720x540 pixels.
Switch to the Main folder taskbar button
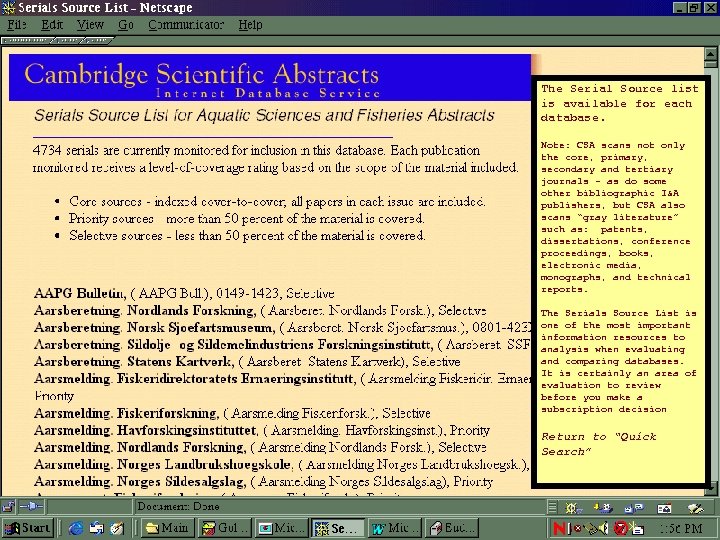(167, 528)
